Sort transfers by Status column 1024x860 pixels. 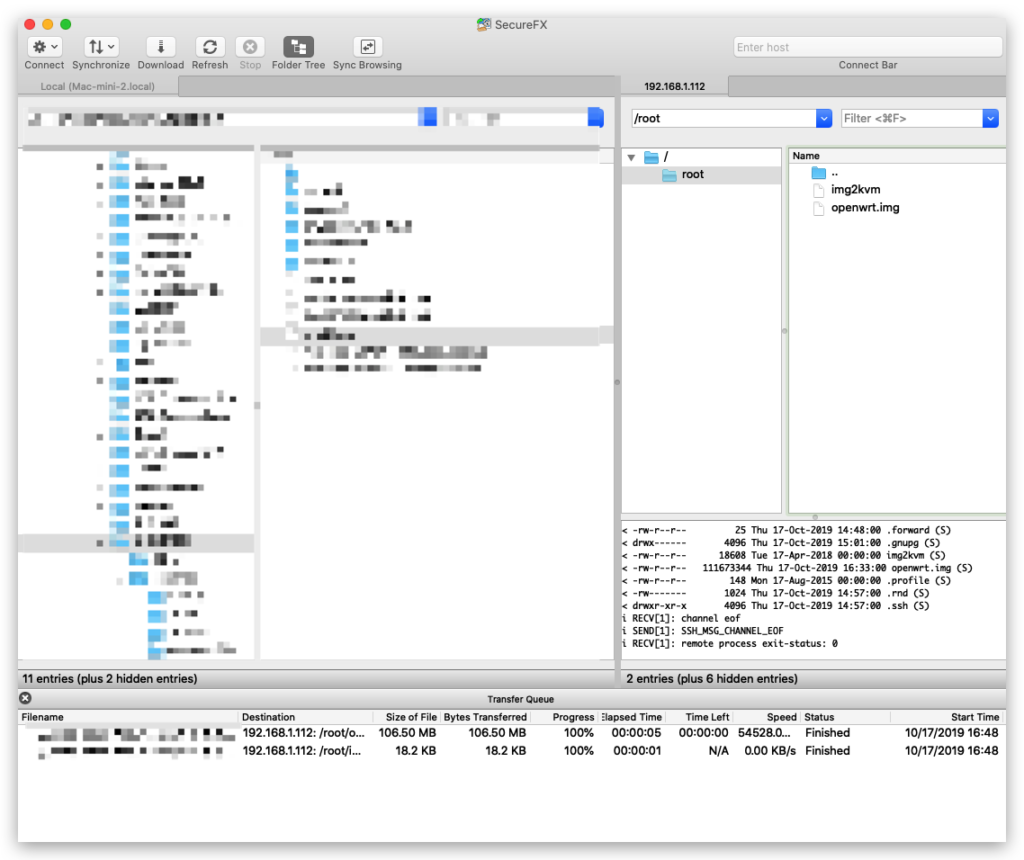[x=819, y=717]
